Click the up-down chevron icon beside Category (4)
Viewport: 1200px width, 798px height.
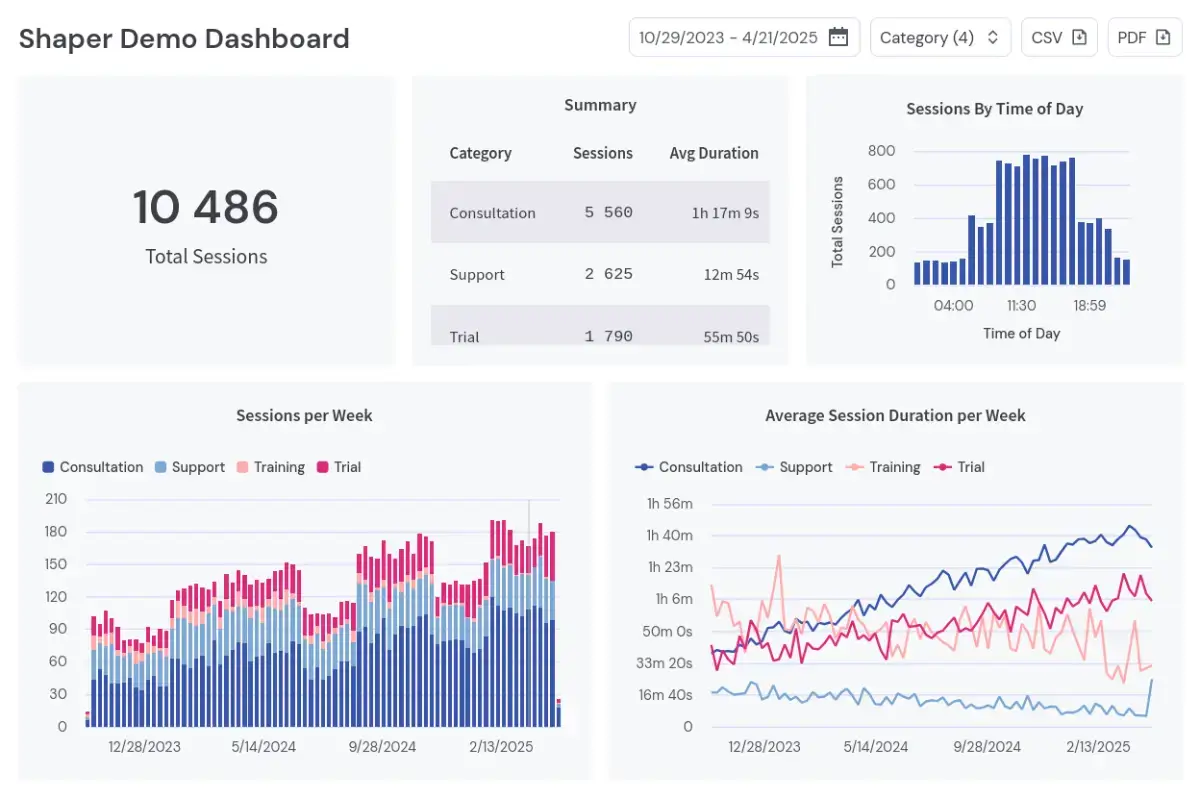[992, 37]
